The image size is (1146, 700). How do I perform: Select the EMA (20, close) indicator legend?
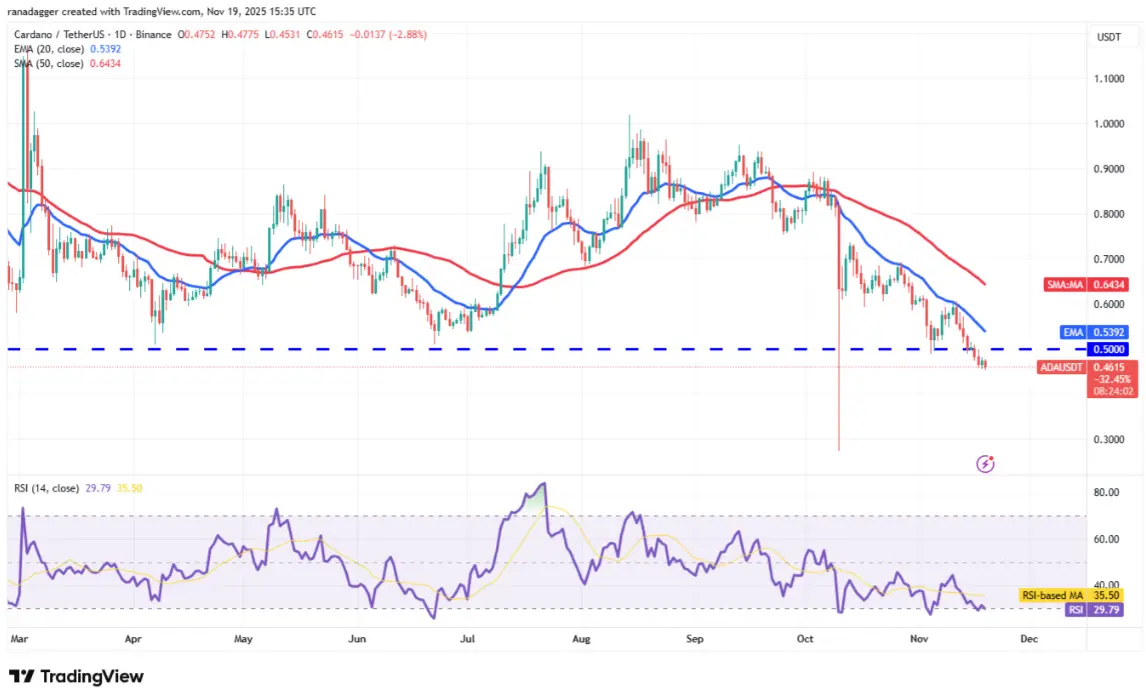point(67,49)
